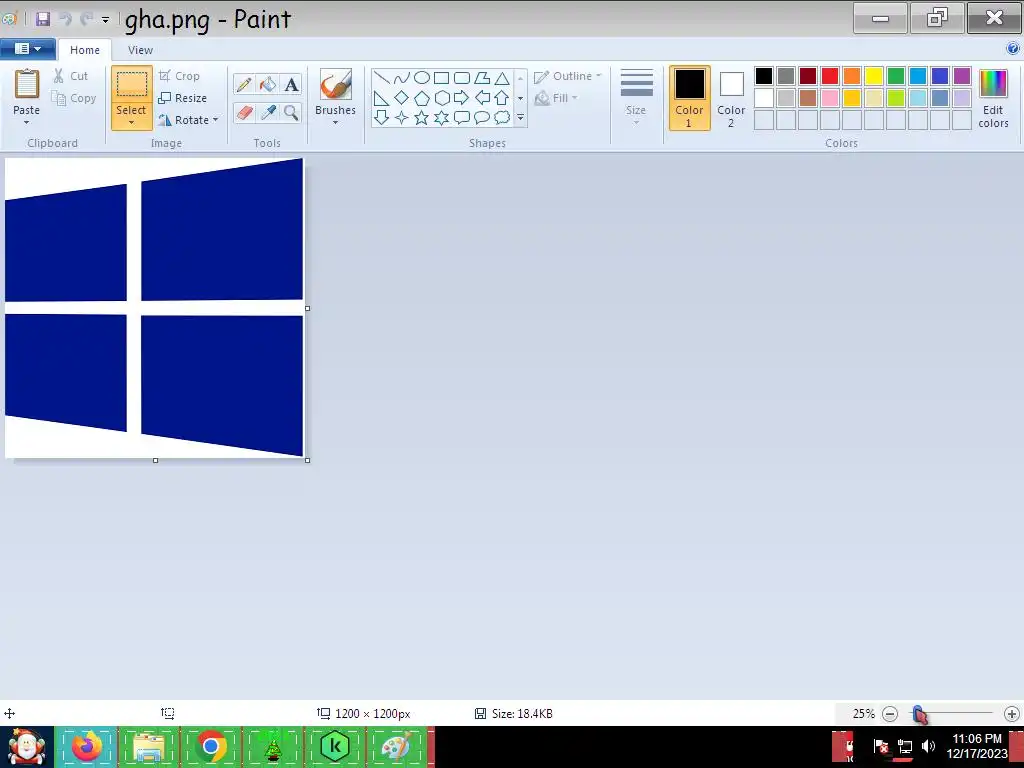
Task: Choose the Oval shape
Action: click(422, 78)
